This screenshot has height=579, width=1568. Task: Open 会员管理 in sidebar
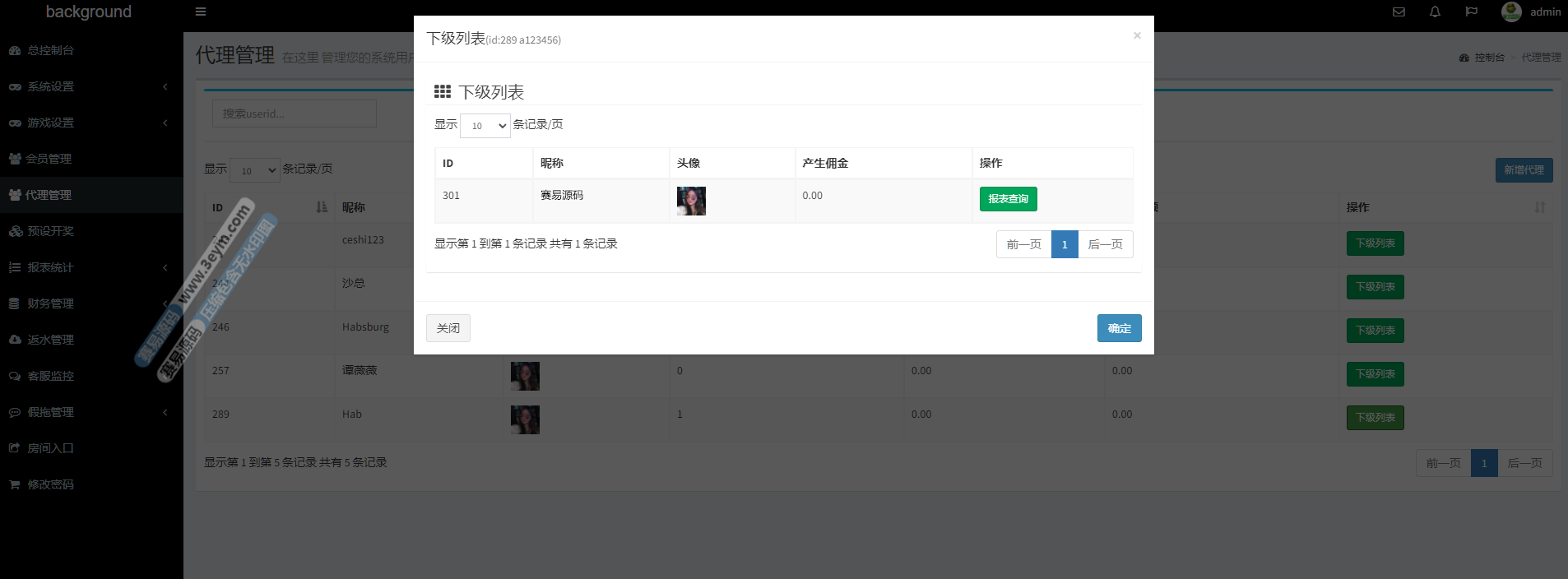point(49,159)
